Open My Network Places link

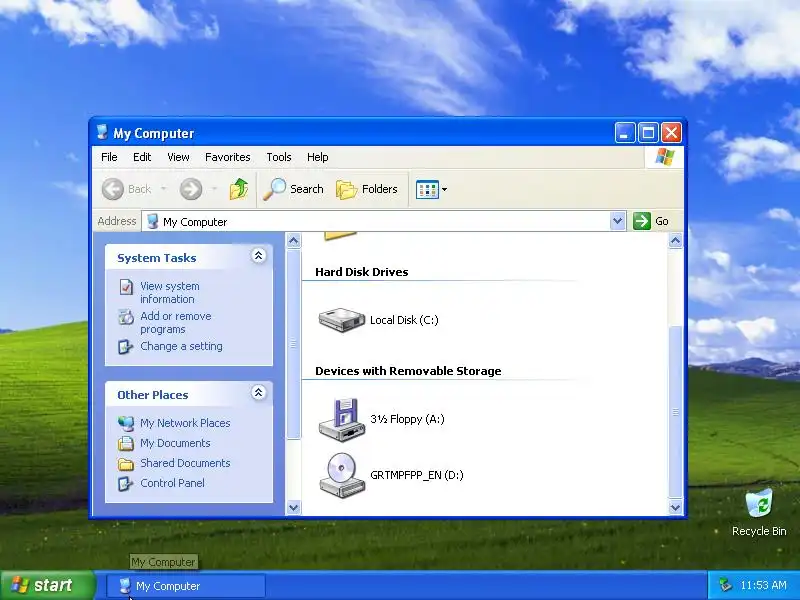pos(185,423)
